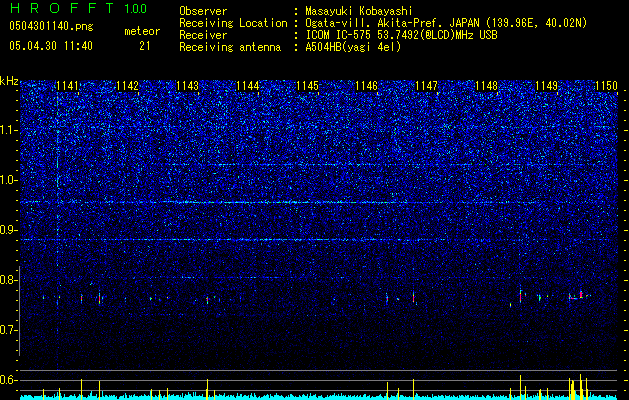Screen dimensions: 629x400
Task: Click the Receiving antenna field label
Action: (230, 47)
